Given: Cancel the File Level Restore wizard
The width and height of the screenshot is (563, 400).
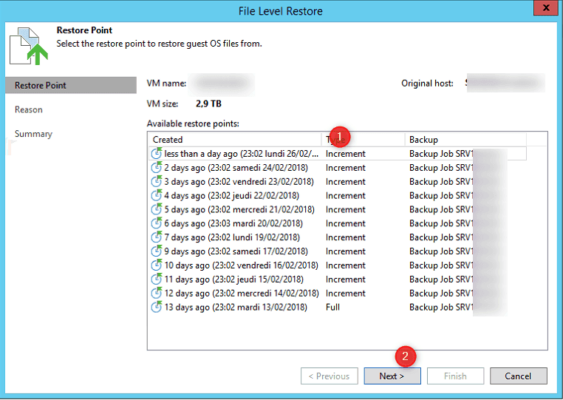Looking at the screenshot, I should click(518, 376).
